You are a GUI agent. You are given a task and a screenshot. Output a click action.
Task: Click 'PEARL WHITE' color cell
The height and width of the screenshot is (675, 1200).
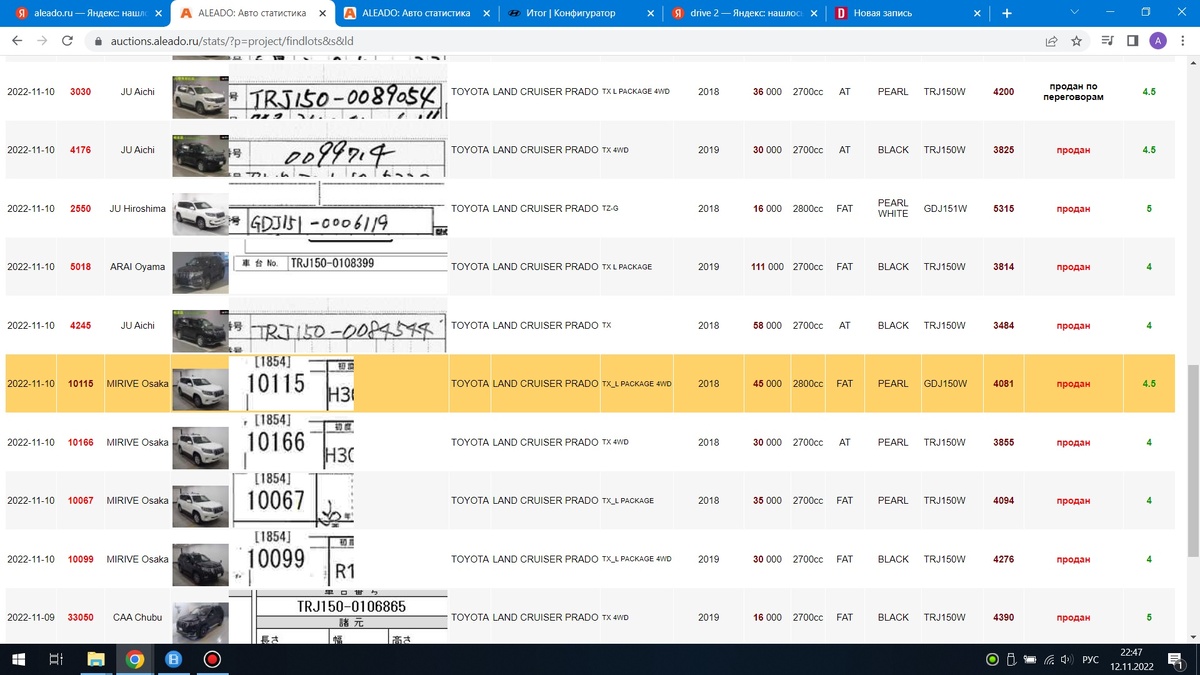coord(893,209)
